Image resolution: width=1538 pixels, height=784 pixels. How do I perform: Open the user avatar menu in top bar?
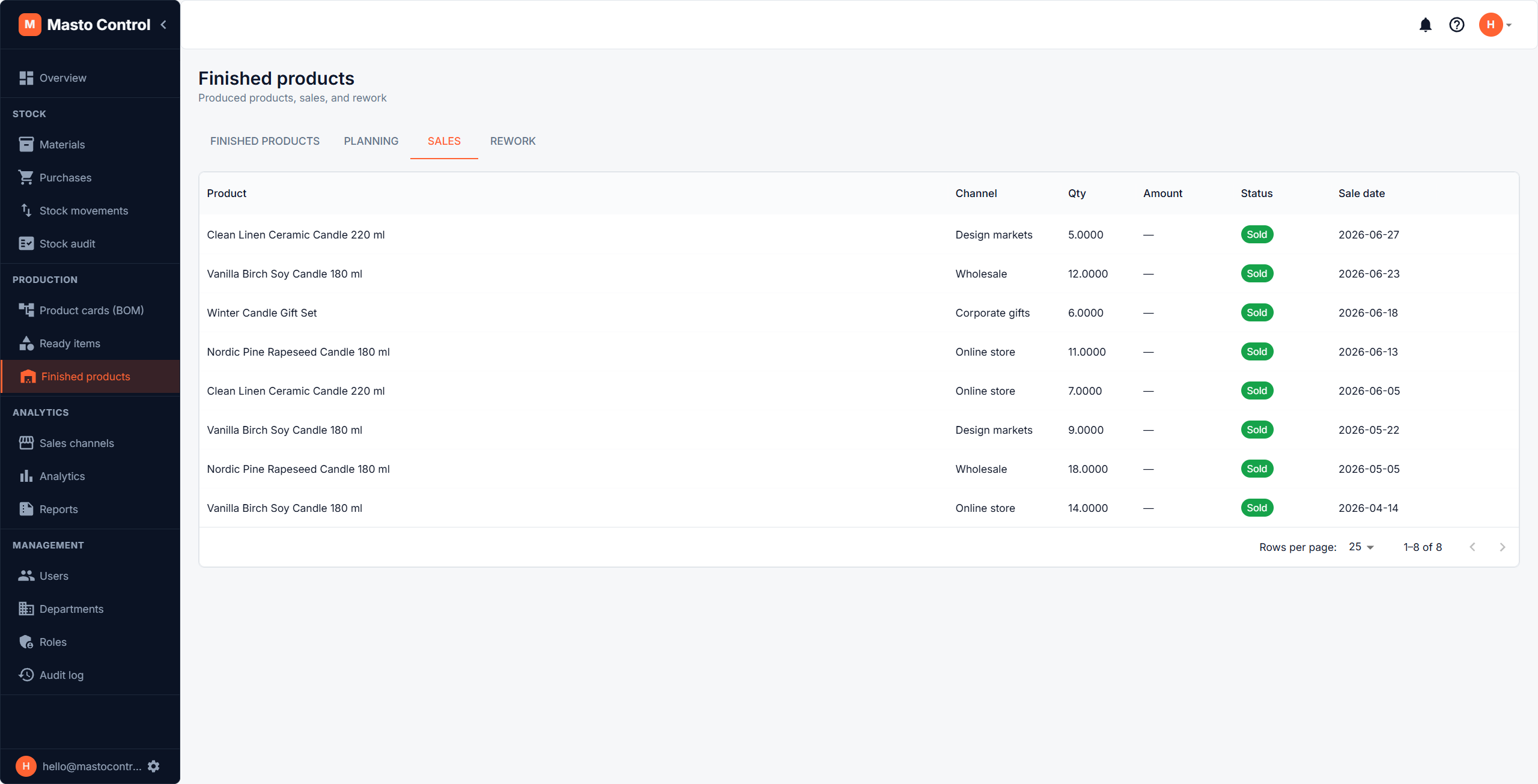[x=1495, y=25]
